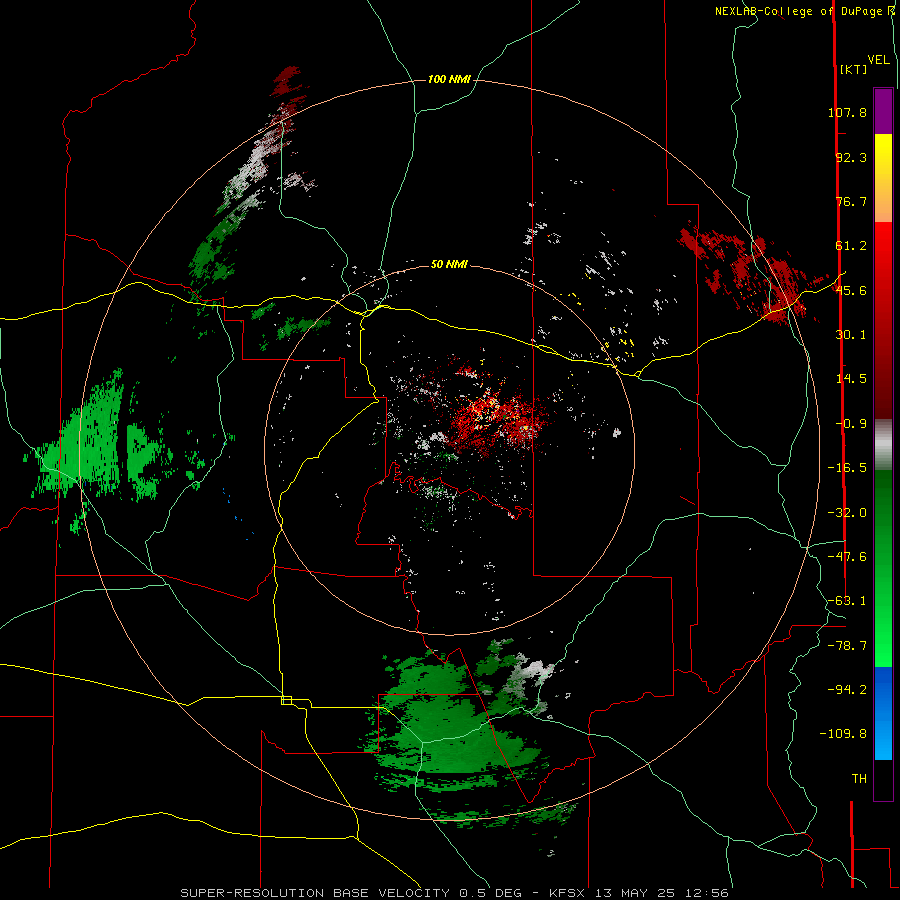Click the '61.2' scale value

click(x=851, y=246)
